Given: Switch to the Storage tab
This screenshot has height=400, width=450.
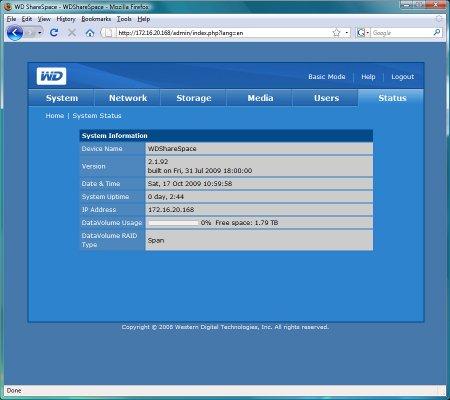Looking at the screenshot, I should pos(194,98).
